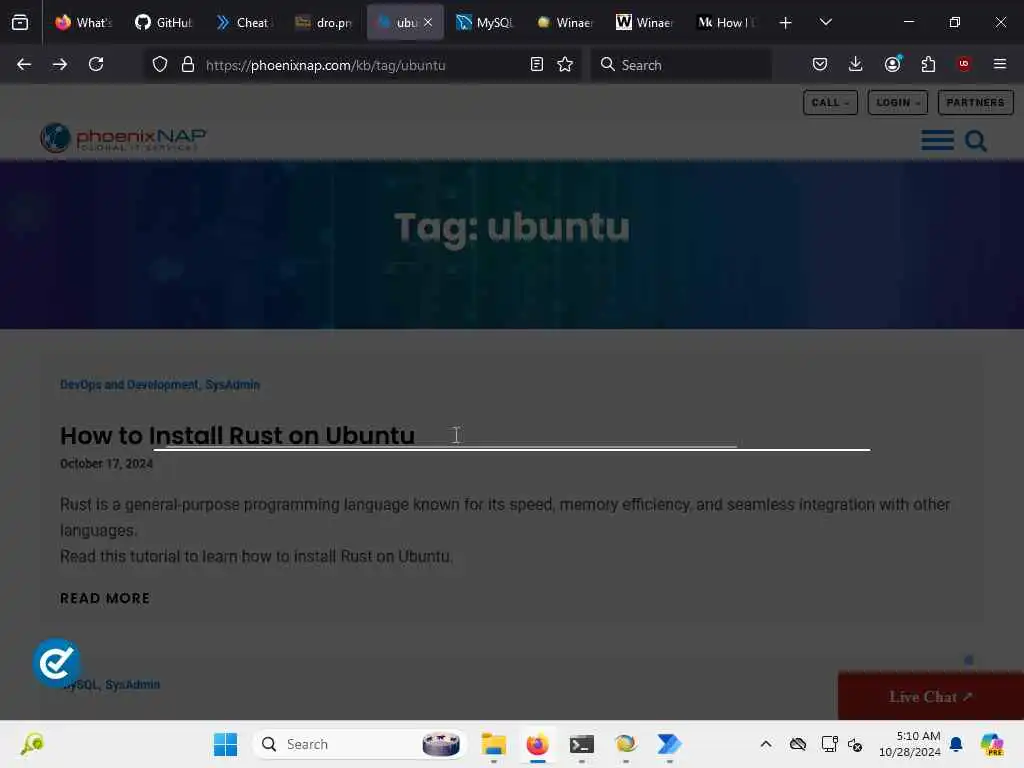Open How to Install Rust on Ubuntu article

237,436
